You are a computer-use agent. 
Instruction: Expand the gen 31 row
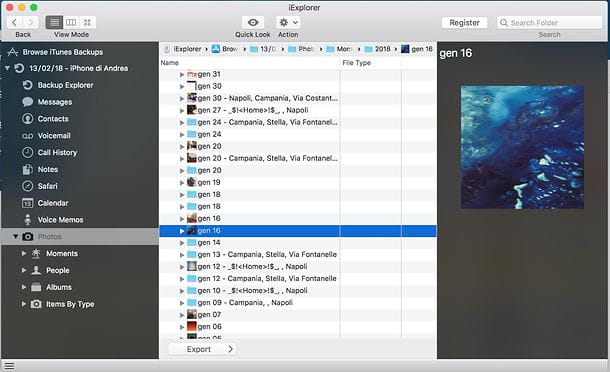182,74
